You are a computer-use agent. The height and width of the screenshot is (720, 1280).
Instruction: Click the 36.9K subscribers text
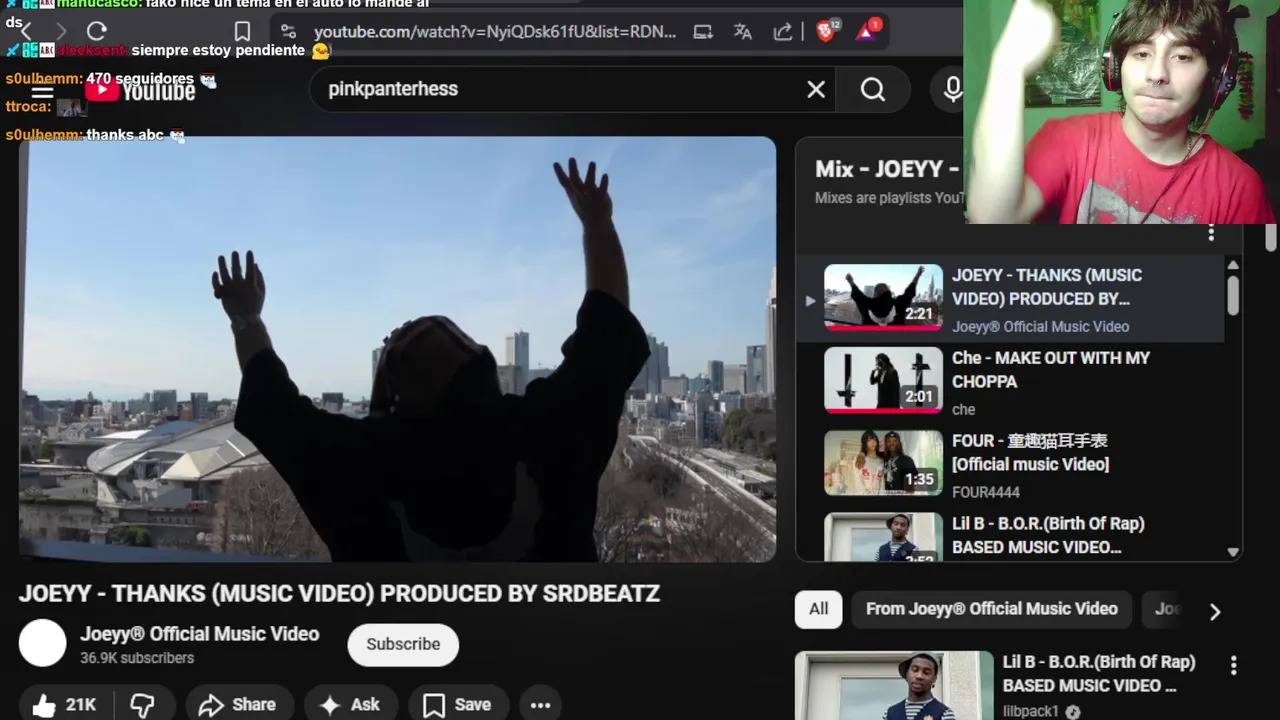click(137, 658)
